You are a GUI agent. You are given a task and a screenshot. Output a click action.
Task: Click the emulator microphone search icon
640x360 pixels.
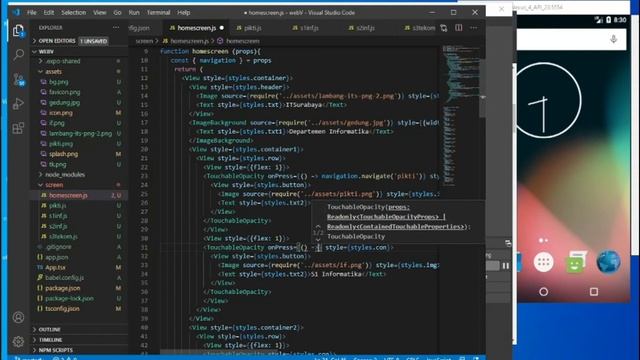tap(613, 39)
